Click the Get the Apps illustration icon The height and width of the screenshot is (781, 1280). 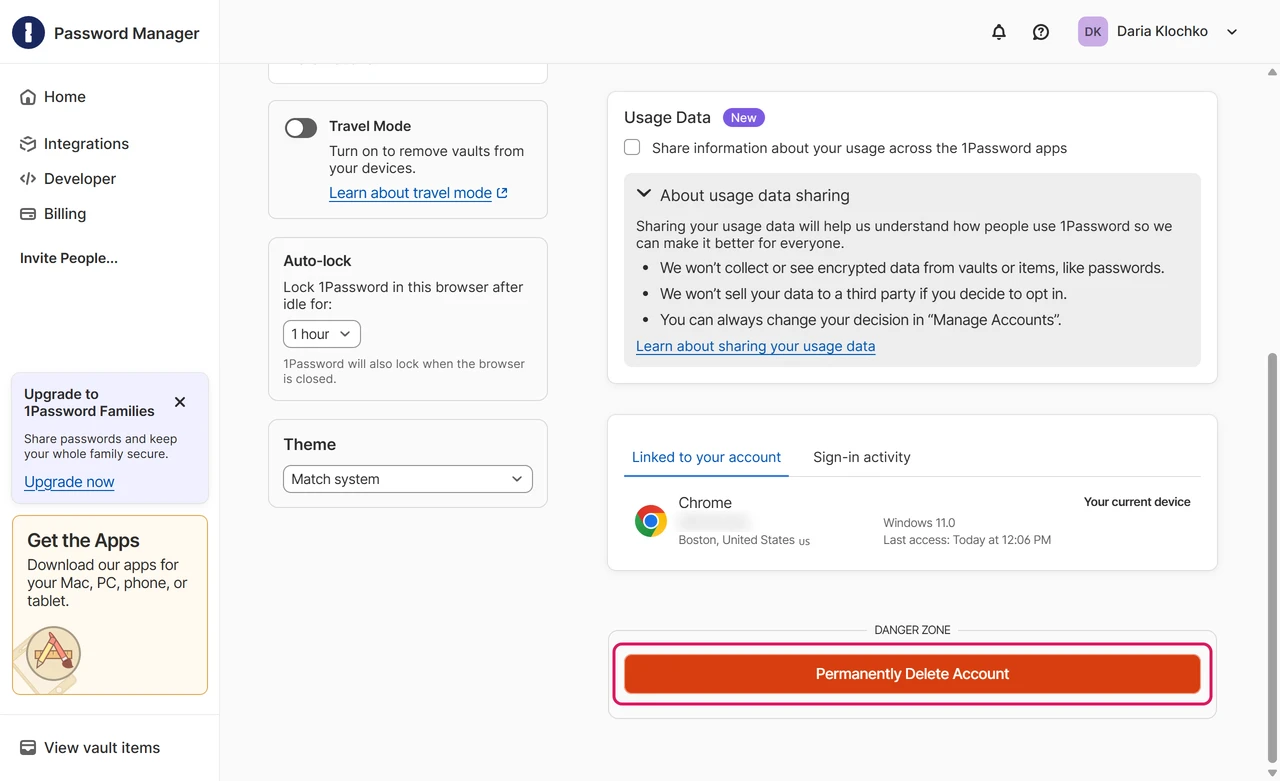53,654
